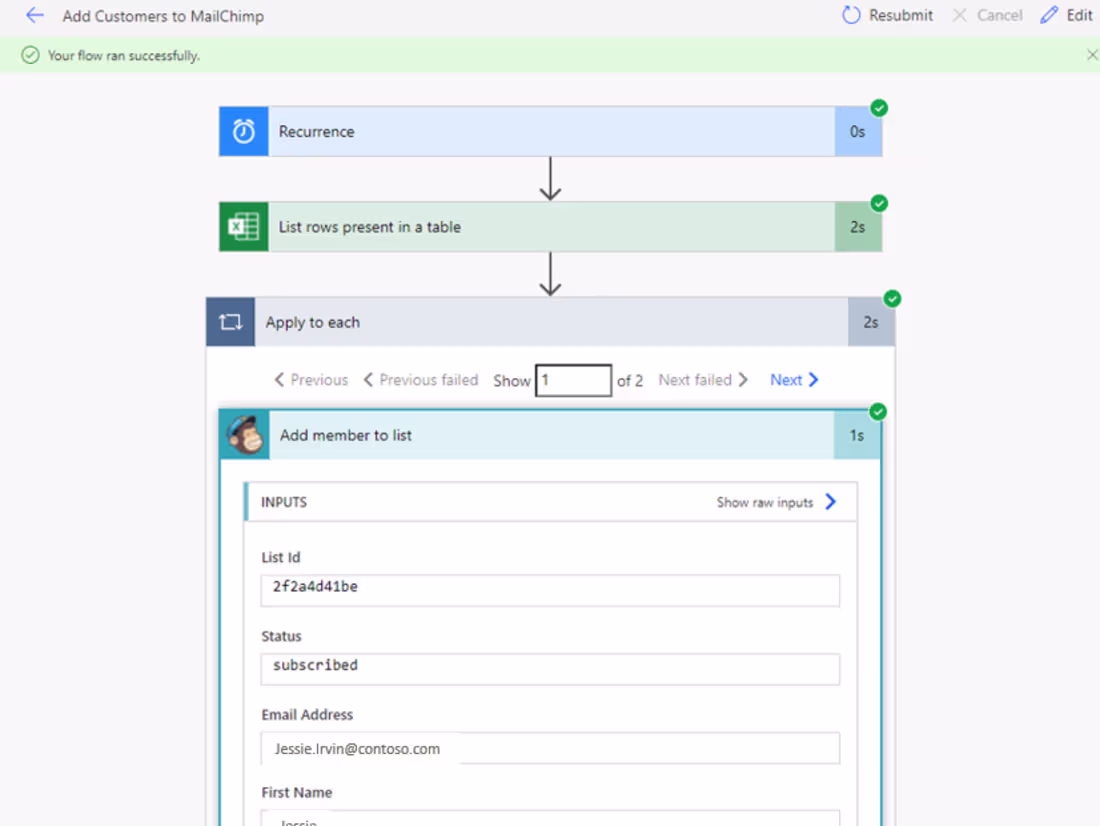
Task: Click the Next failed button
Action: tap(703, 380)
